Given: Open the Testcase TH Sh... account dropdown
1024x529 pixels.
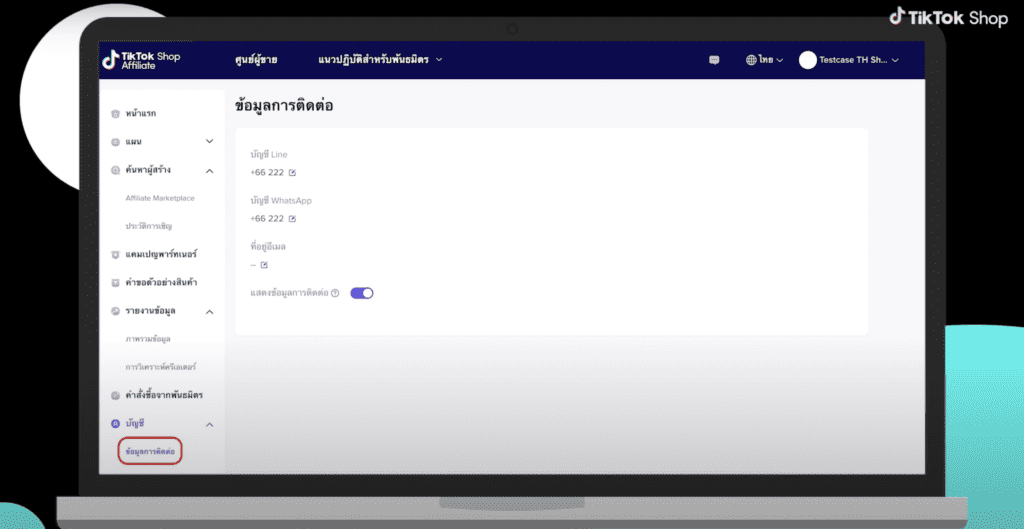Looking at the screenshot, I should pyautogui.click(x=849, y=60).
